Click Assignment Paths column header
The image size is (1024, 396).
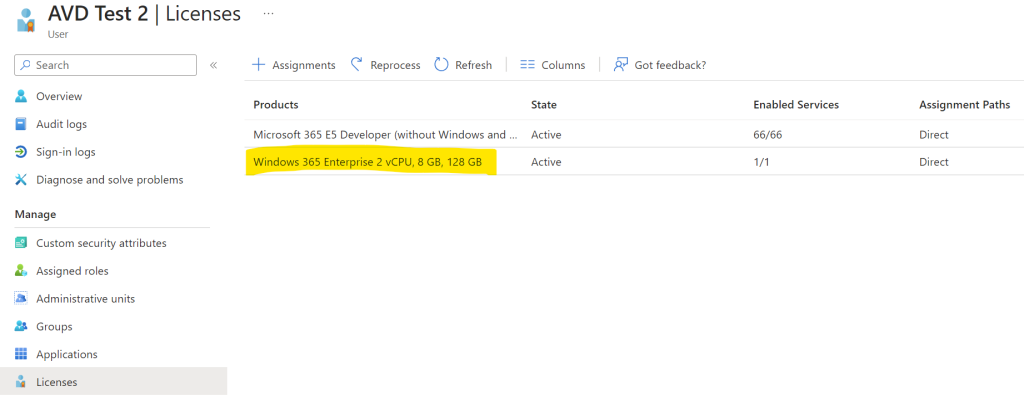[x=965, y=105]
